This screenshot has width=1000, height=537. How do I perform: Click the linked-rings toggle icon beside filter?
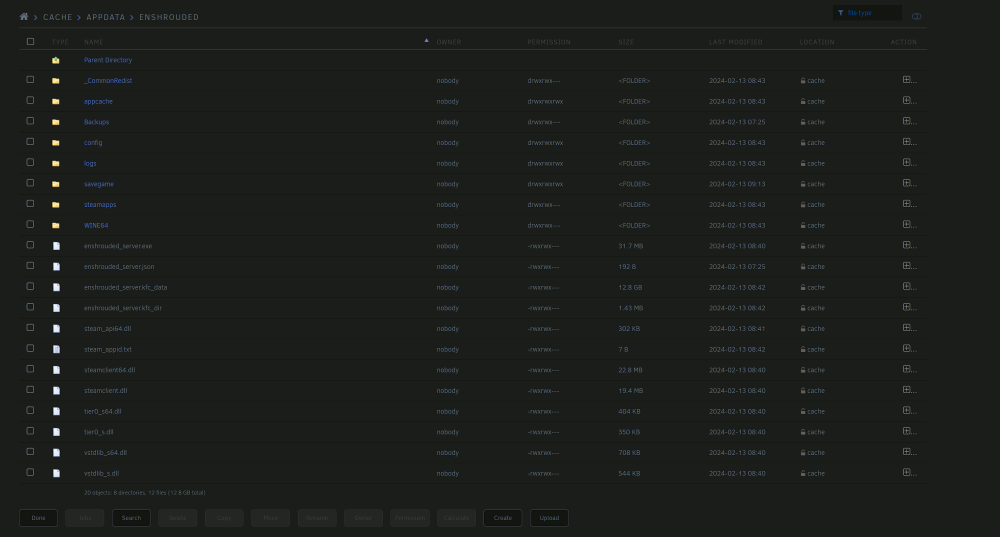coord(916,16)
